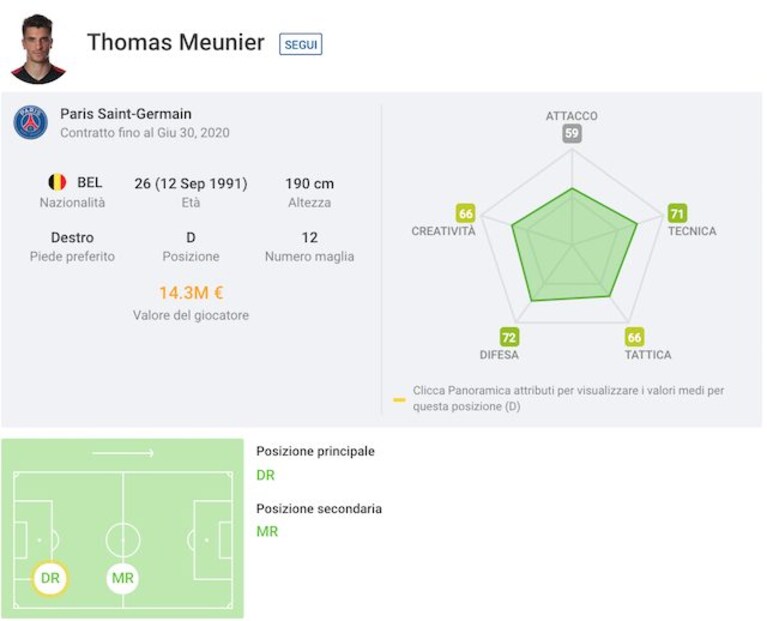Click the green MR secondary position label
The height and width of the screenshot is (621, 767).
pos(267,532)
